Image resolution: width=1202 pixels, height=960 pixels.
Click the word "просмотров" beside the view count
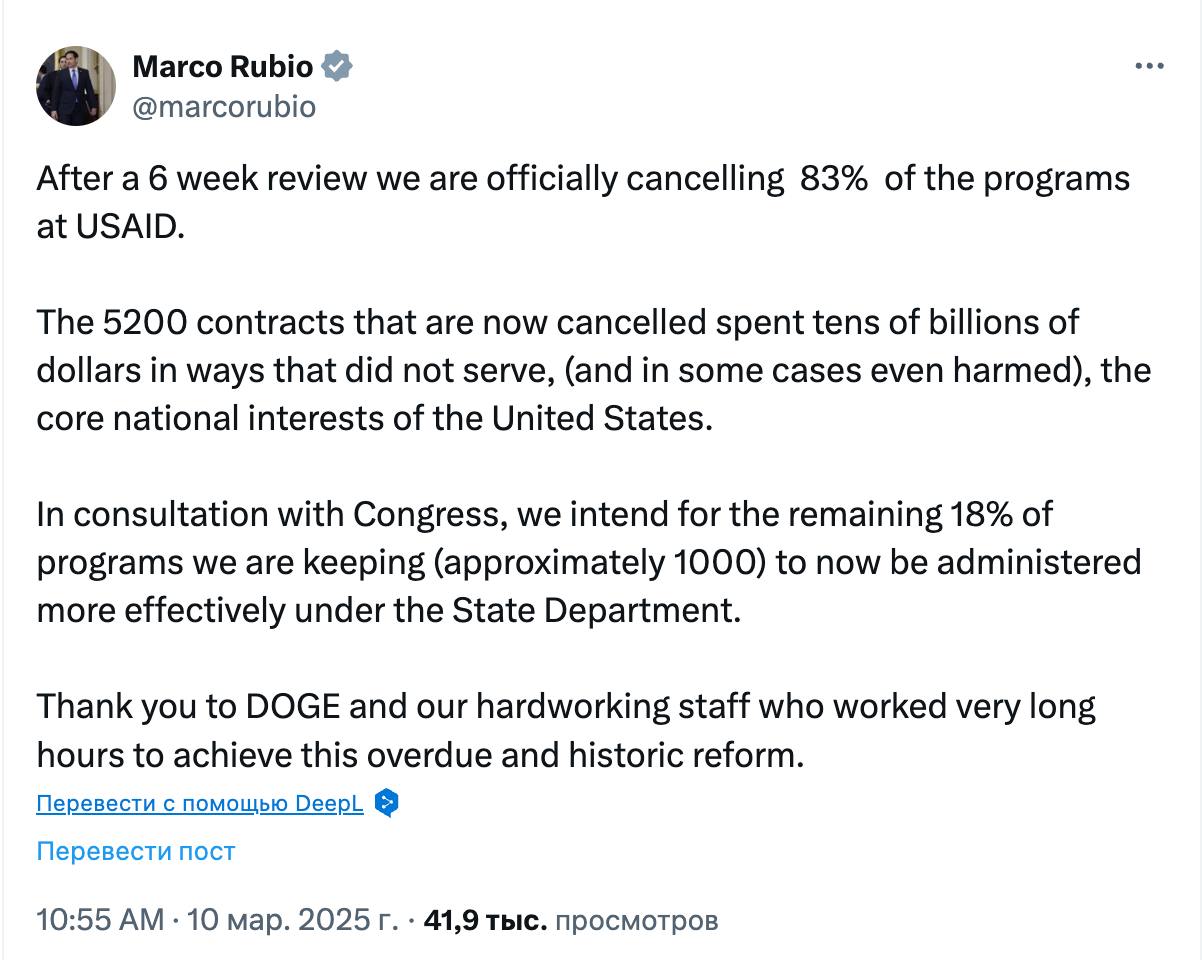[636, 919]
